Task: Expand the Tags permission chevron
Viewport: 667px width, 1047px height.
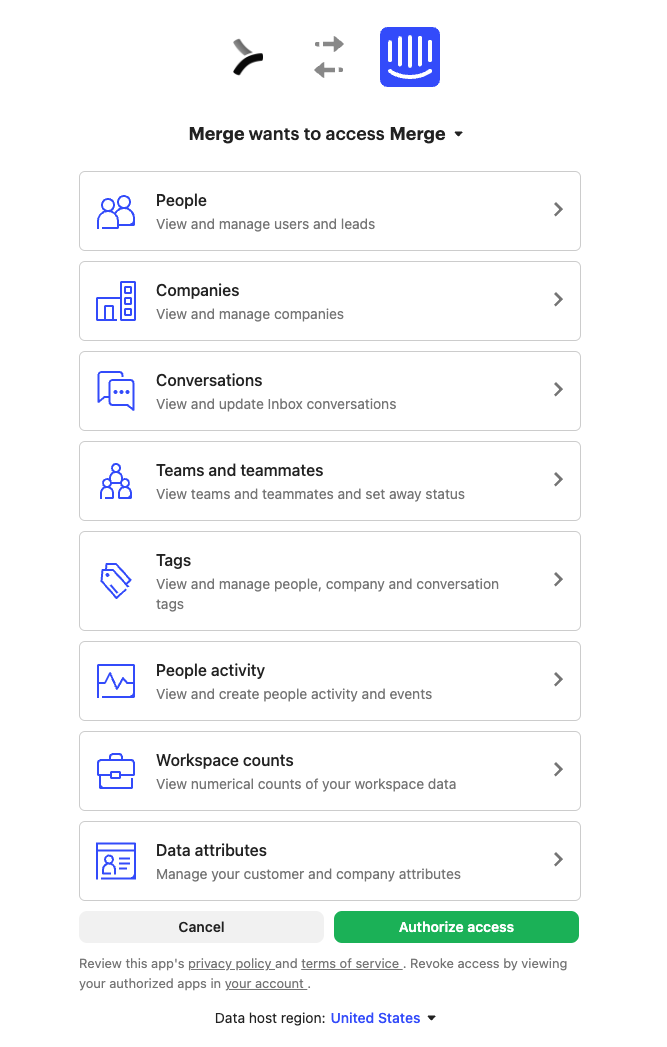Action: (x=558, y=580)
